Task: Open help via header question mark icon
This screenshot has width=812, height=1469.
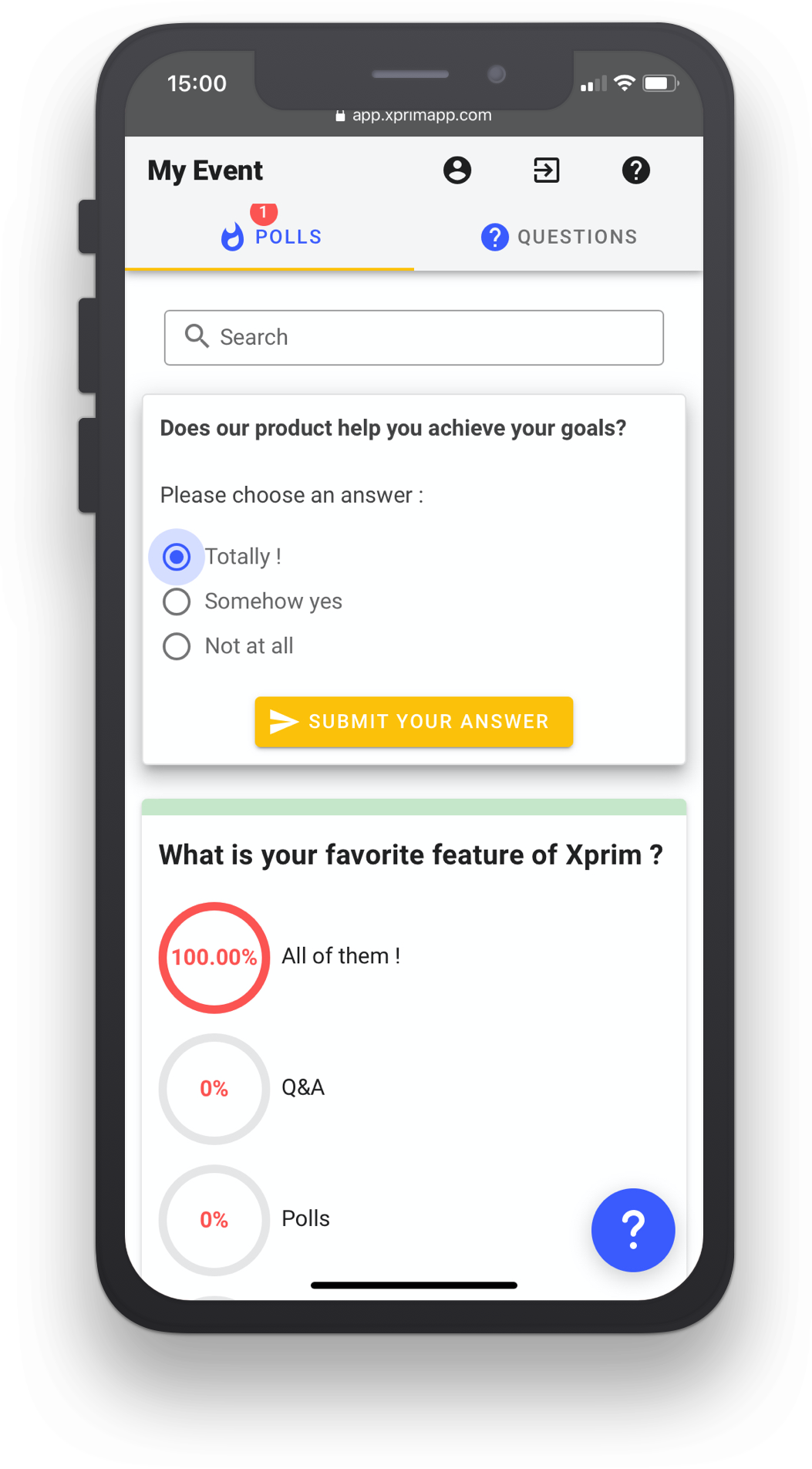Action: click(x=635, y=170)
